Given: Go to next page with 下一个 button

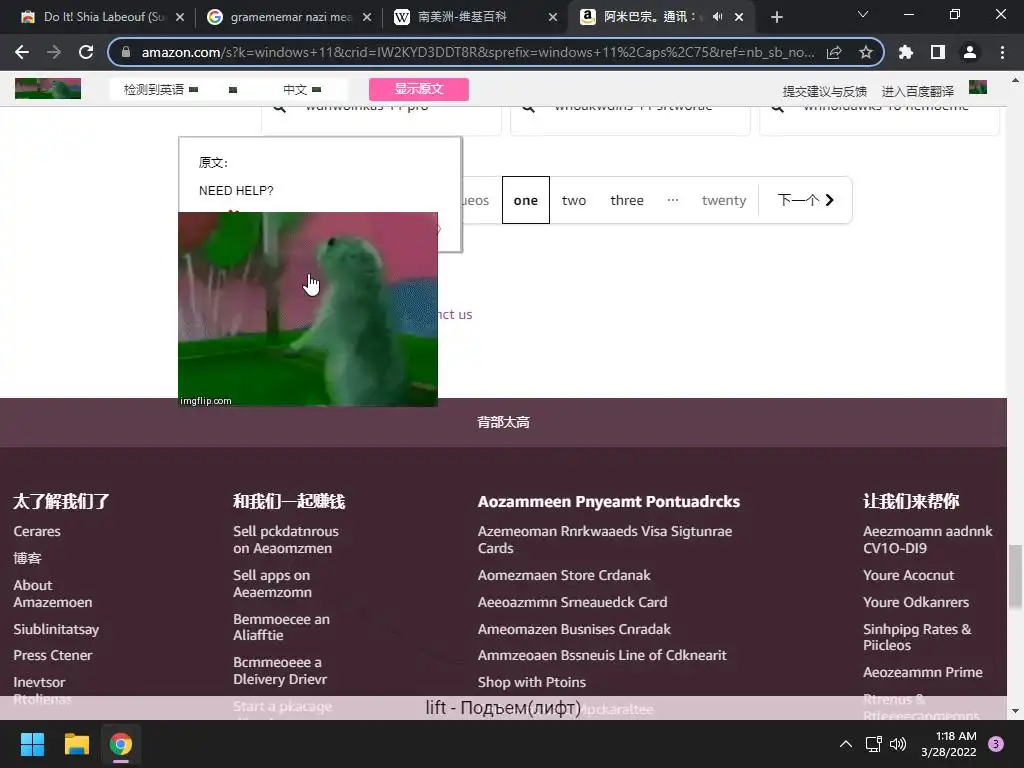Looking at the screenshot, I should (806, 200).
